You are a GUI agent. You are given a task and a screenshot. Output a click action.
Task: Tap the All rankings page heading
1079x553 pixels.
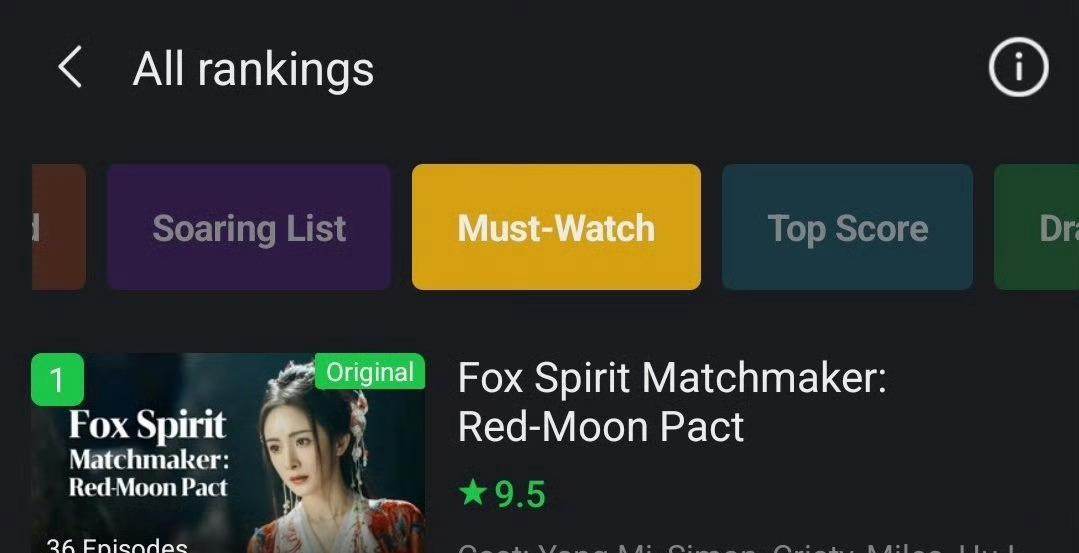(x=253, y=69)
